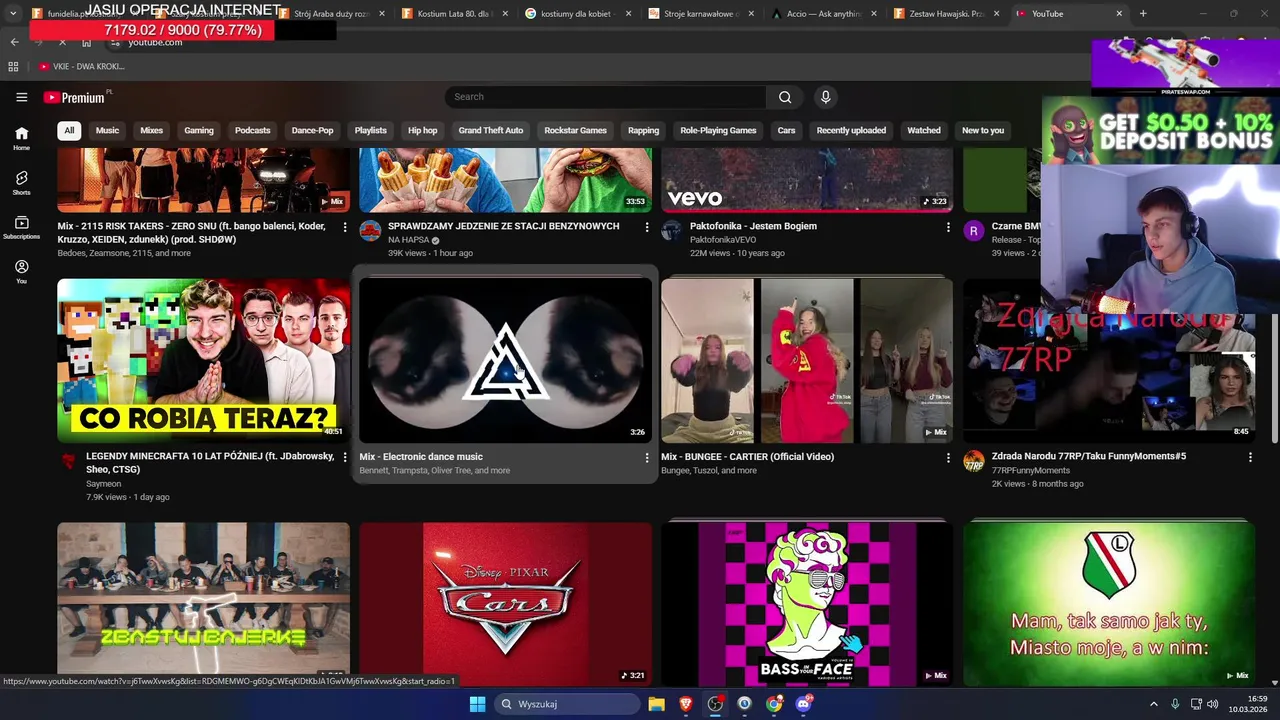Open Paktofonika - Jestem Bogiem title link
This screenshot has height=720, width=1280.
click(x=753, y=226)
